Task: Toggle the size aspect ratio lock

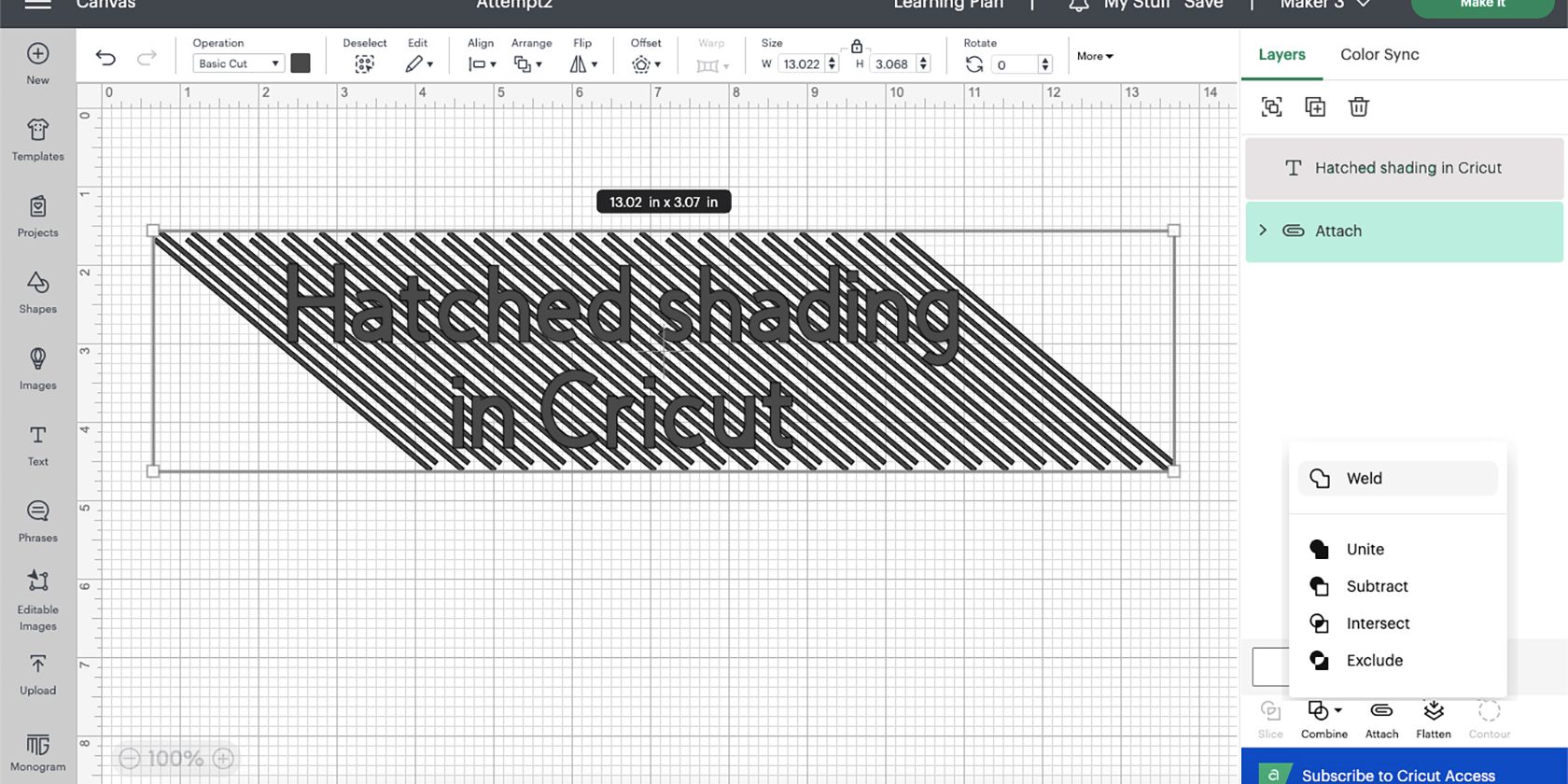Action: tap(856, 46)
